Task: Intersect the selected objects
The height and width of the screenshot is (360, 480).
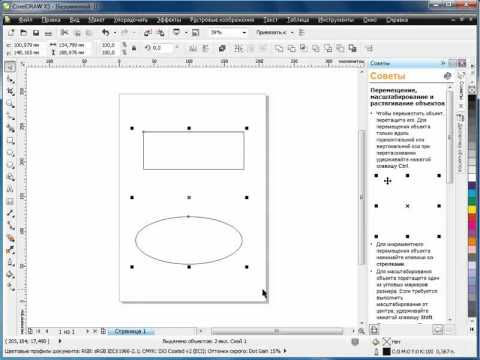Action: [x=303, y=49]
